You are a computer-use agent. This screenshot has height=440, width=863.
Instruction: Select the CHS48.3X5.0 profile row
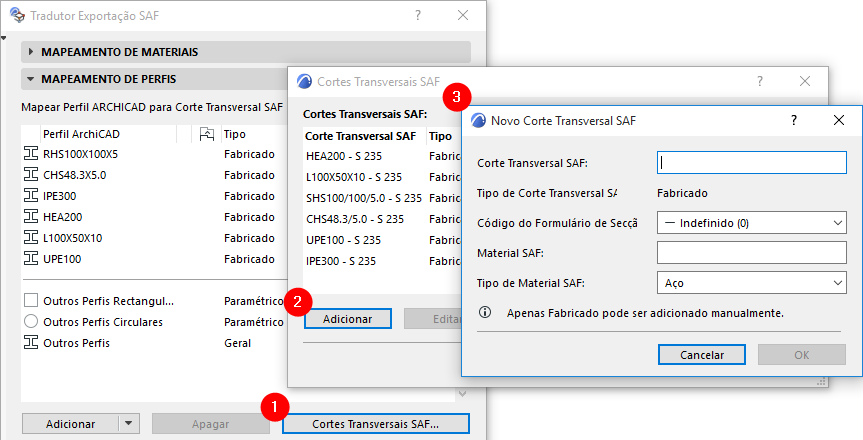tap(154, 175)
